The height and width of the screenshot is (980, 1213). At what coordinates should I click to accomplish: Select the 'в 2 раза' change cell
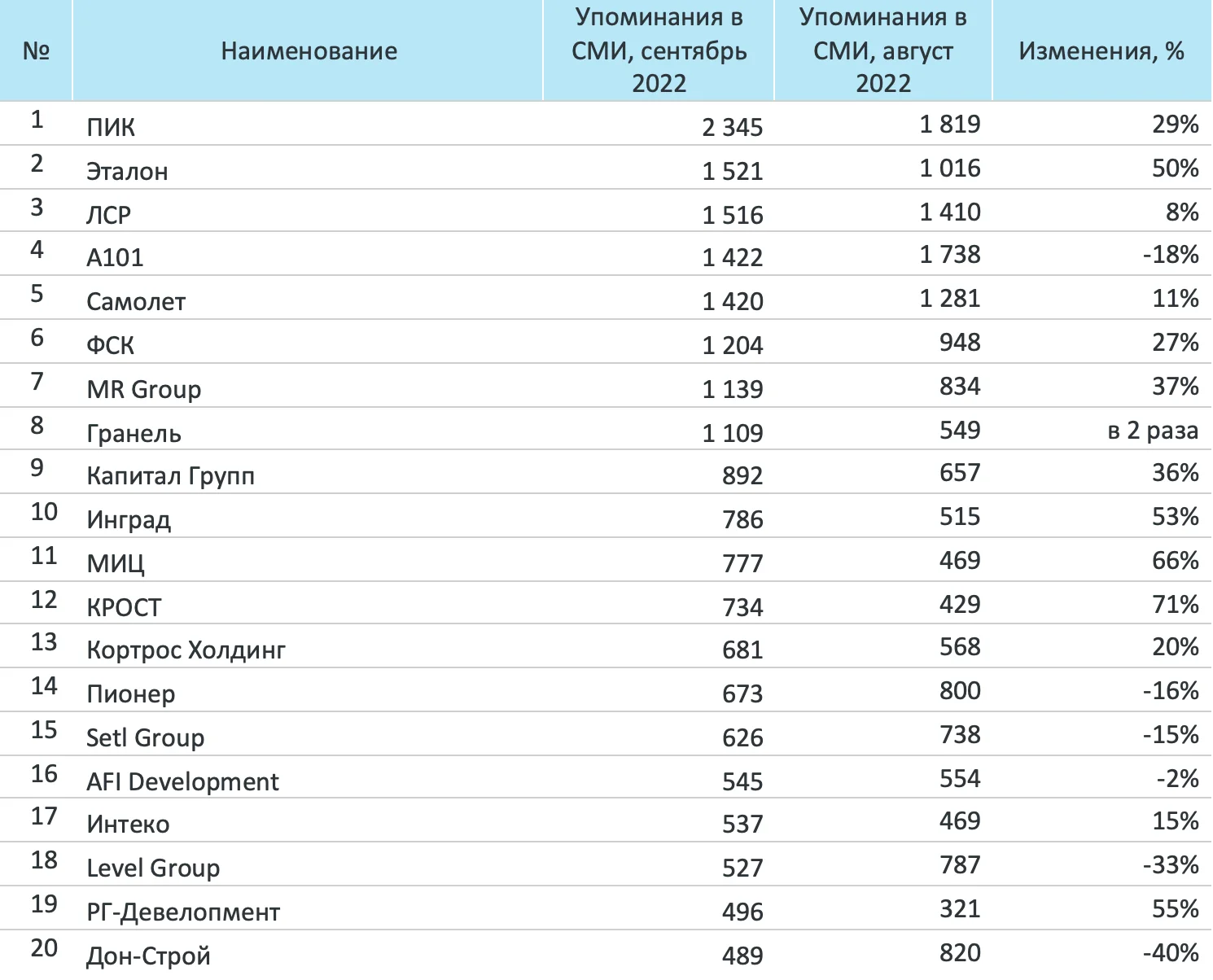click(x=1152, y=431)
